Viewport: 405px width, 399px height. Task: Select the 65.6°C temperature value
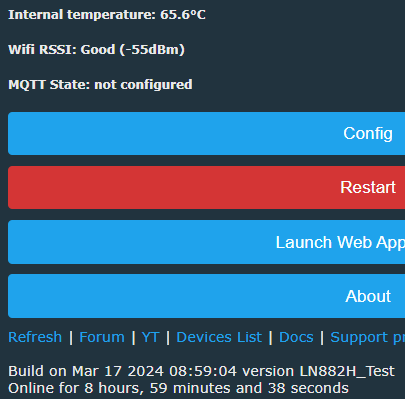[183, 15]
